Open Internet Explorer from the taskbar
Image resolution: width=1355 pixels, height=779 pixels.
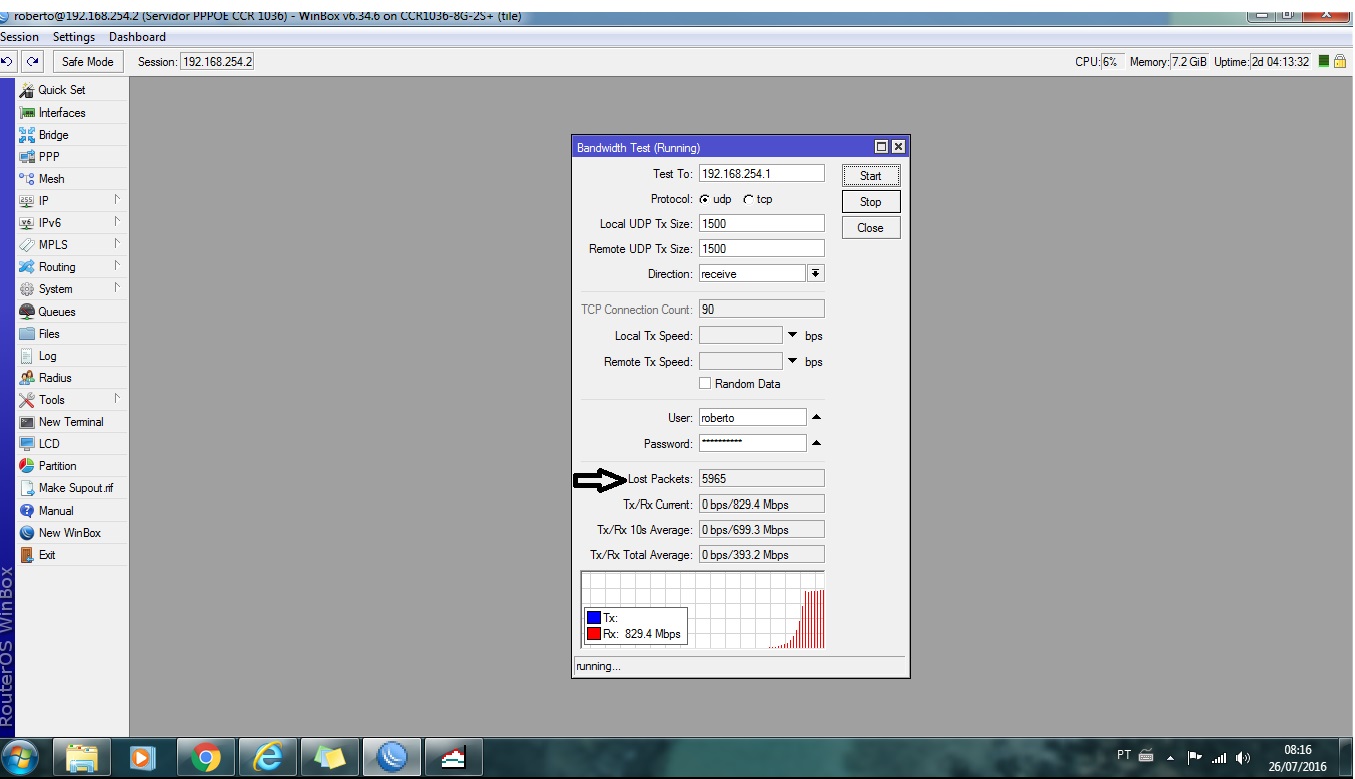268,758
